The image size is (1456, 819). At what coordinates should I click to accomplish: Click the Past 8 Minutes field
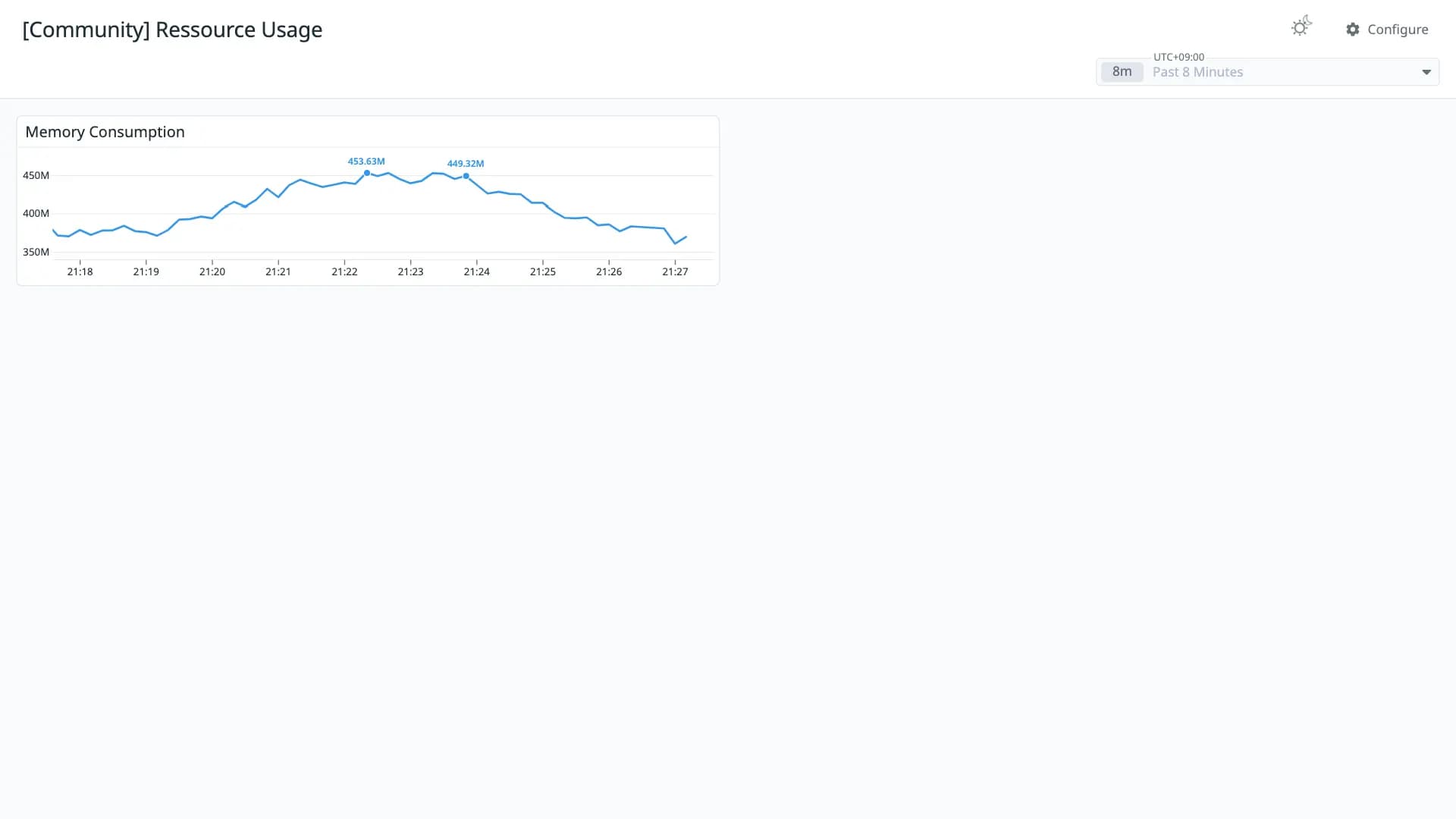coord(1267,72)
